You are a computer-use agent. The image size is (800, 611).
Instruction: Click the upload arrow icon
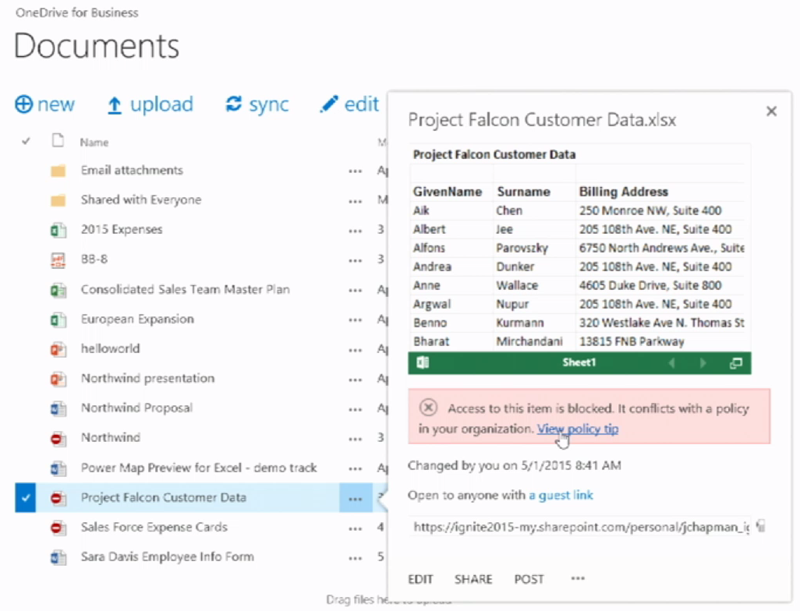pyautogui.click(x=115, y=105)
